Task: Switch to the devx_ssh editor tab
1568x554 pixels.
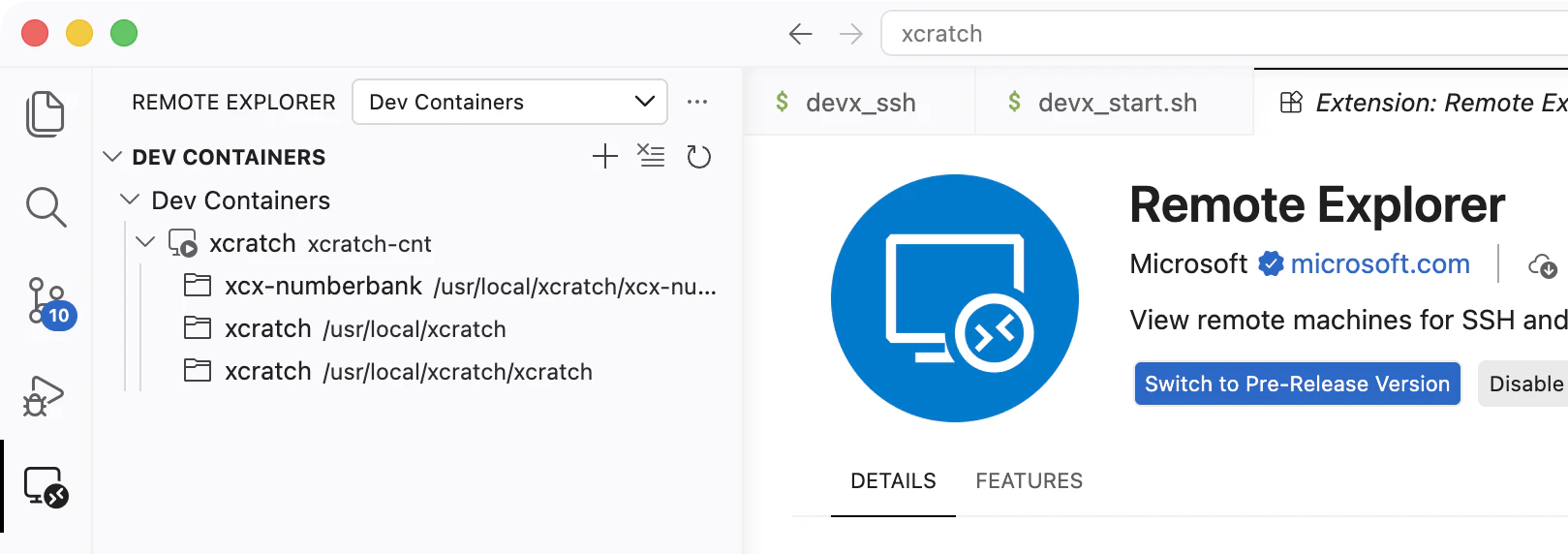Action: pyautogui.click(x=859, y=102)
